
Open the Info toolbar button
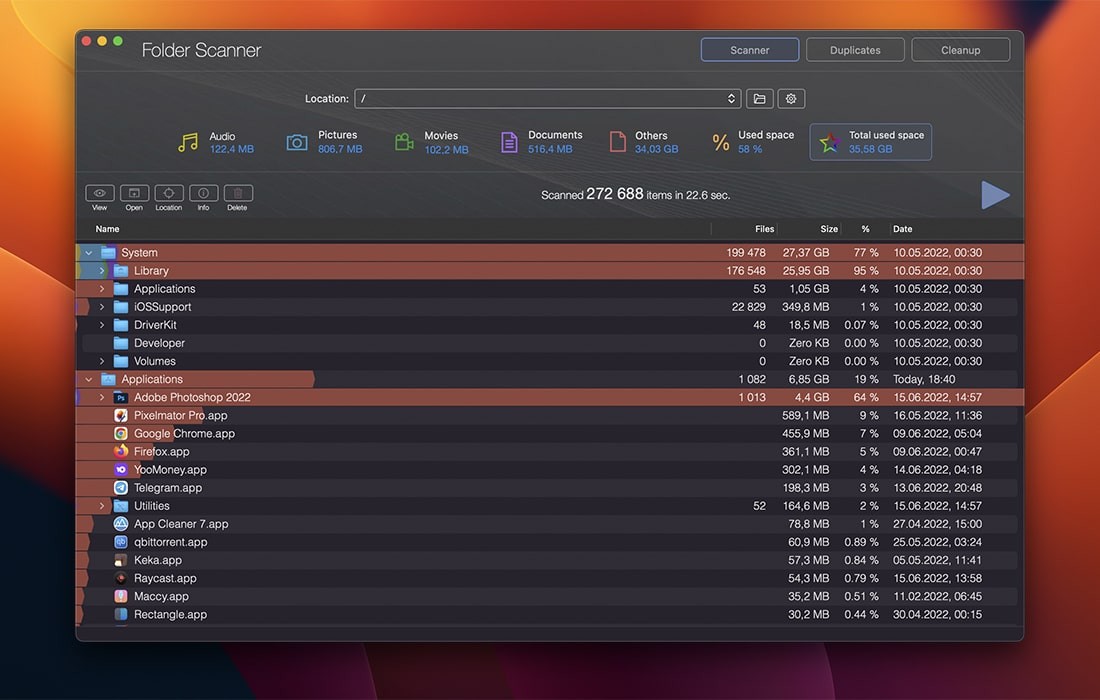(203, 193)
